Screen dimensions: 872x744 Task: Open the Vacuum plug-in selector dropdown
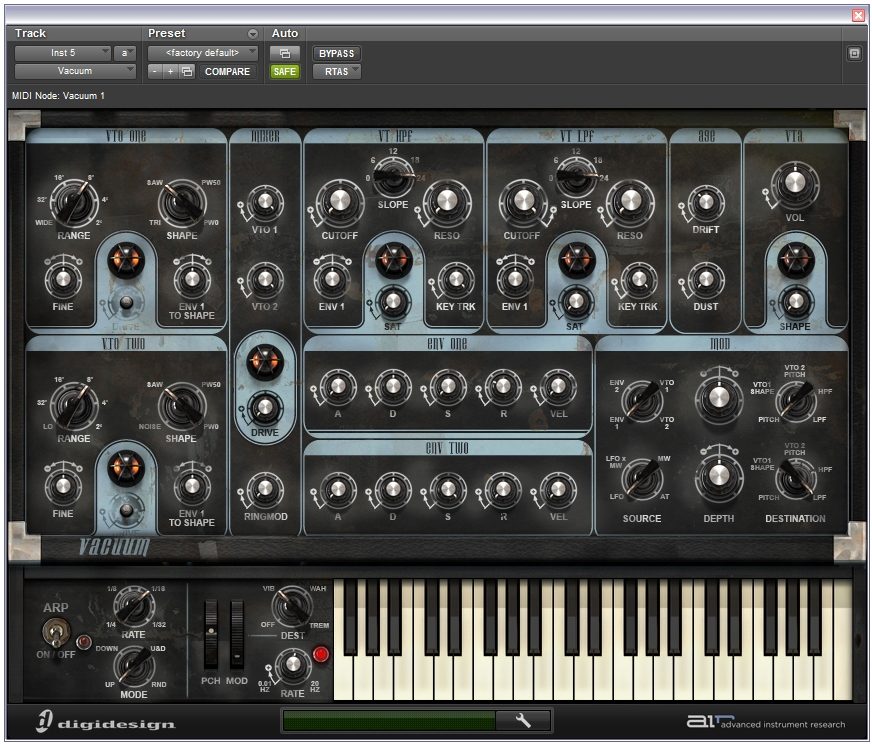(x=75, y=71)
